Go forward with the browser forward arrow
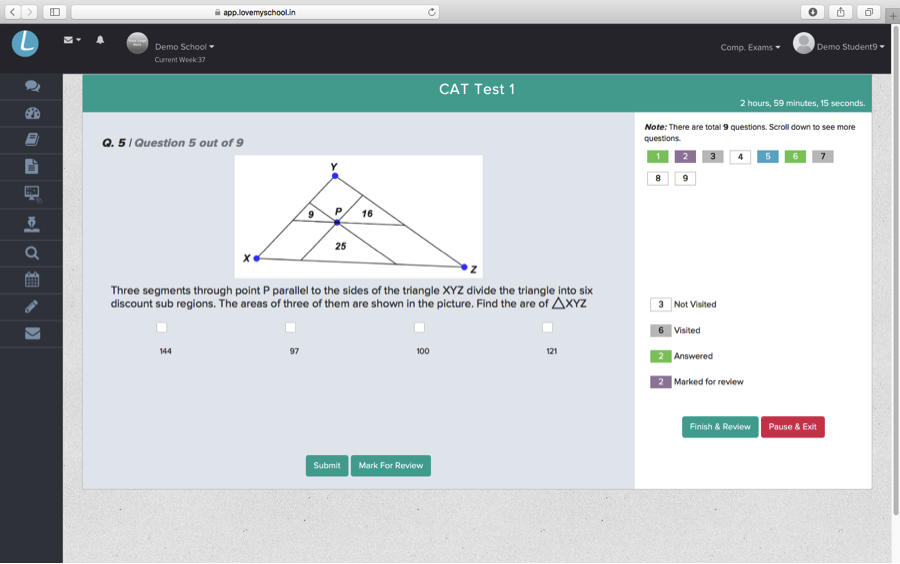 pos(29,12)
